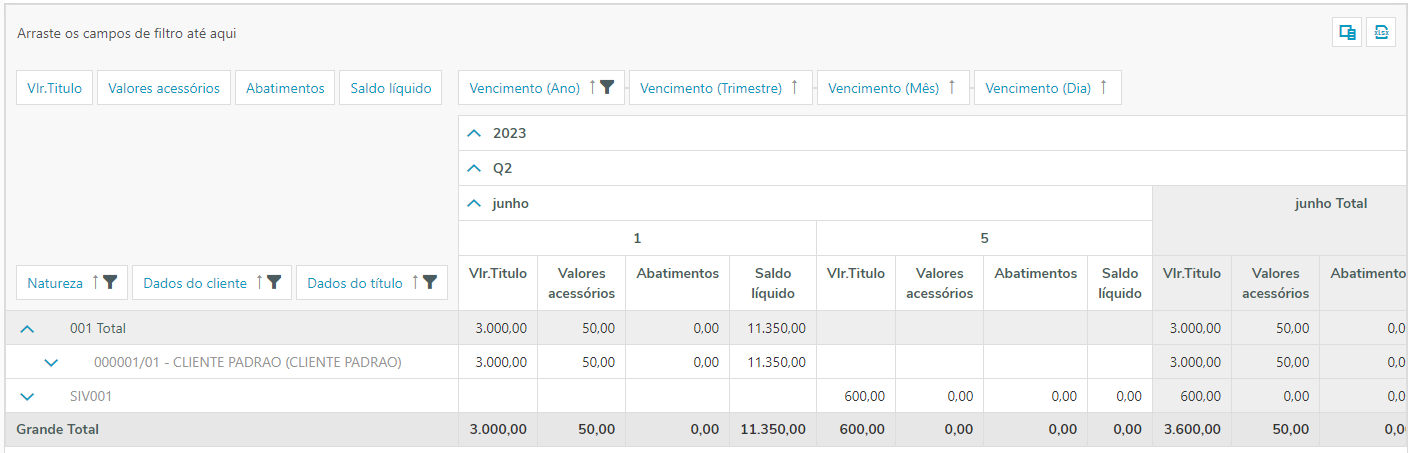Open filter on Vencimento (Ano) field
Screen dimensions: 1417x453
coord(606,87)
